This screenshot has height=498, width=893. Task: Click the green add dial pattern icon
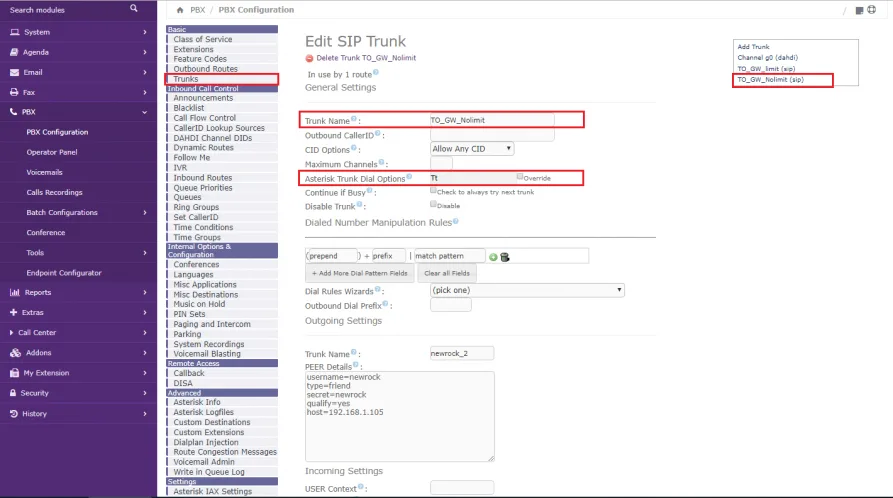(493, 257)
